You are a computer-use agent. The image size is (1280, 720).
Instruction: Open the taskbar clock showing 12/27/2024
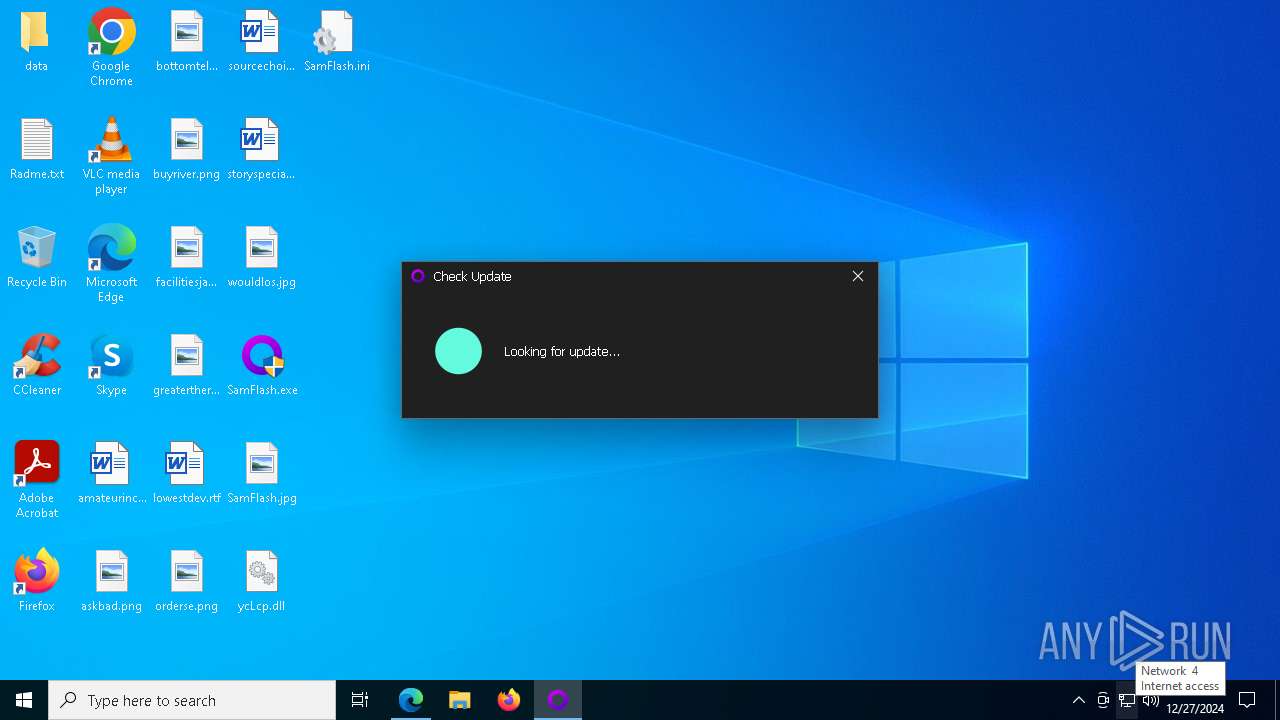point(1195,708)
